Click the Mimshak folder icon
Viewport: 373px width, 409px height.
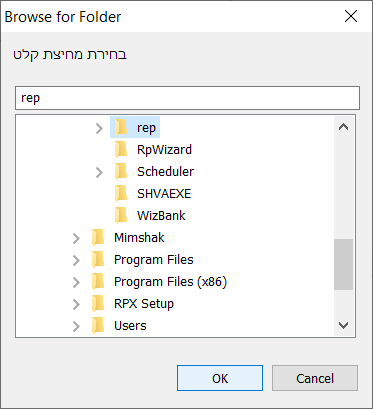[98, 237]
